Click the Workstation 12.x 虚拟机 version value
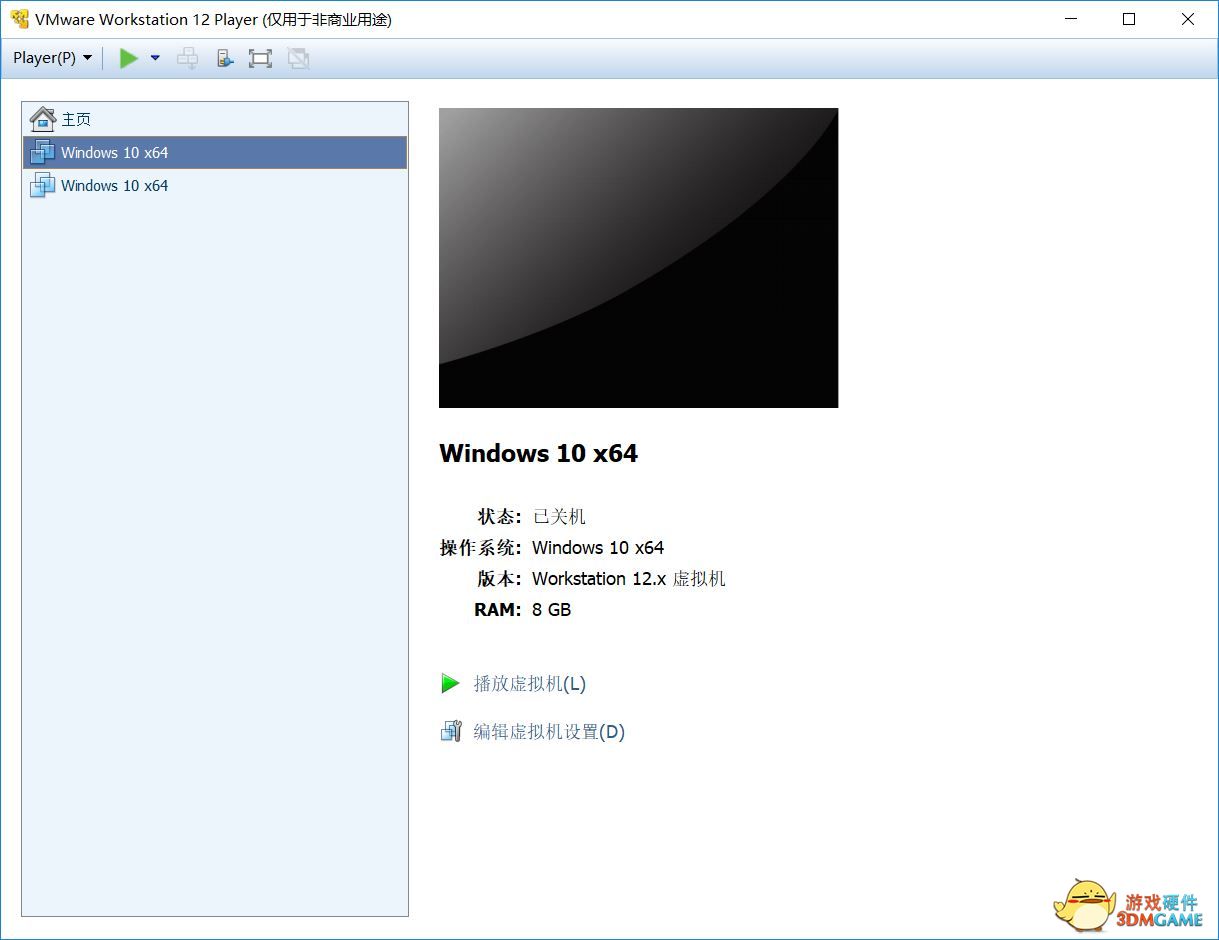 [629, 579]
